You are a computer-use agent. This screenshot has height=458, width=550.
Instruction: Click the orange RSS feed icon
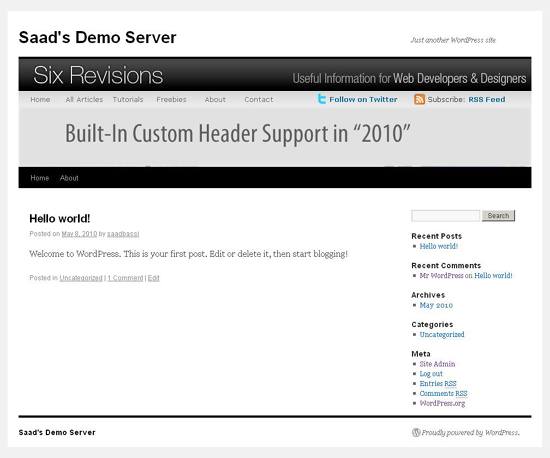[419, 99]
